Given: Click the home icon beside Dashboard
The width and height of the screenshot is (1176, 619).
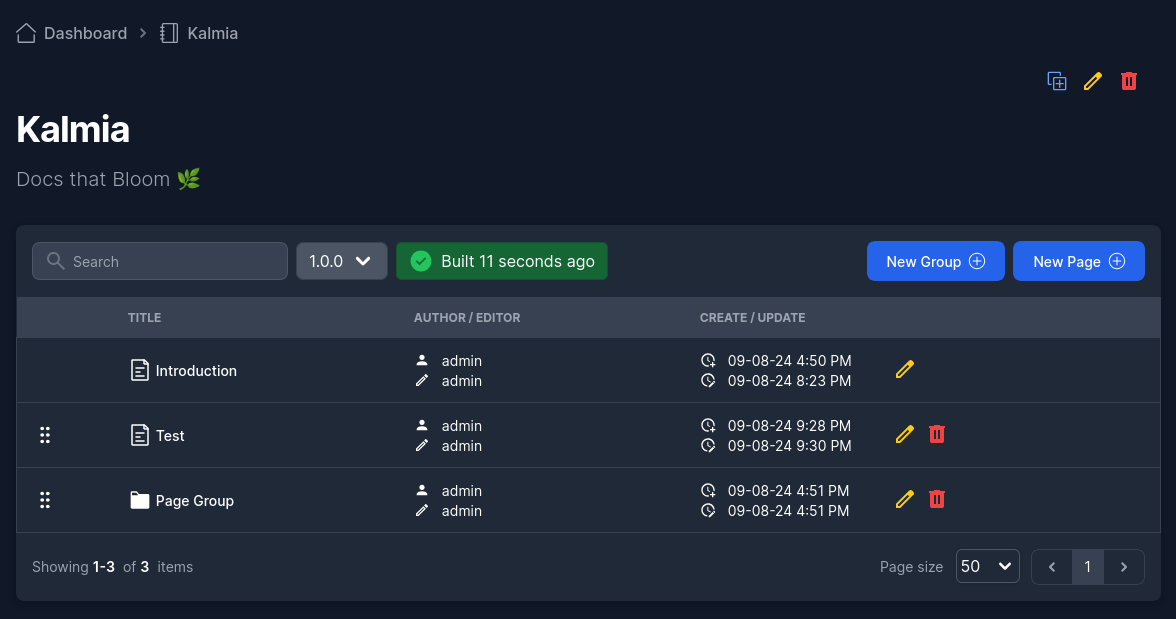Looking at the screenshot, I should [x=26, y=33].
